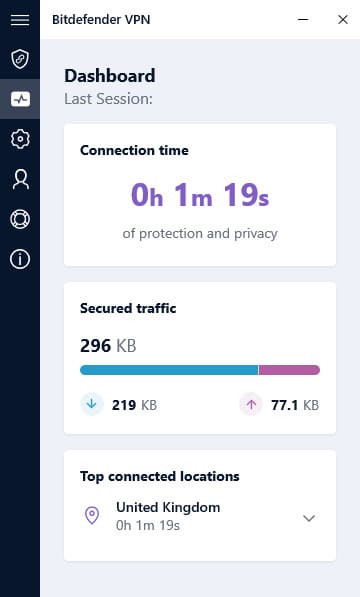Select the United Kingdom location entry
This screenshot has width=360, height=597.
pos(200,516)
